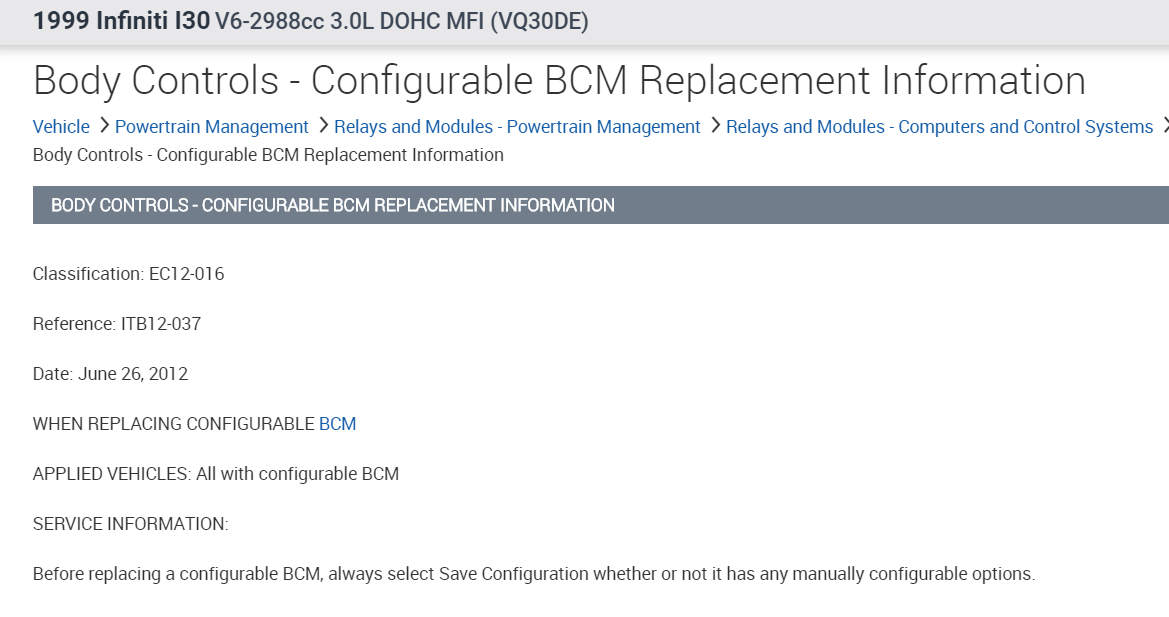The width and height of the screenshot is (1169, 617).
Task: Click the APPLIED VEHICLES line
Action: point(216,474)
